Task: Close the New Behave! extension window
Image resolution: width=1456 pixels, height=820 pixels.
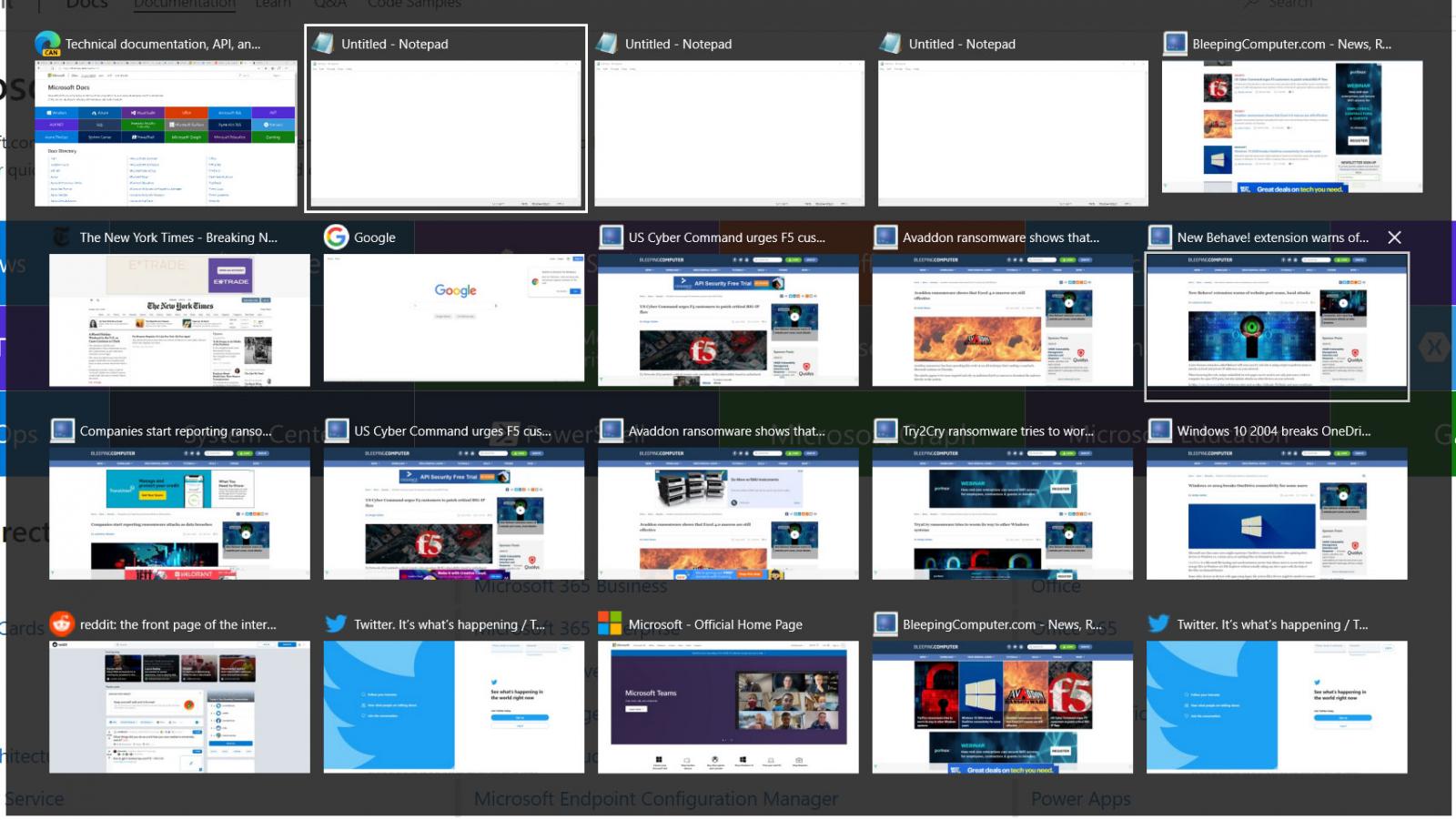Action: tap(1394, 238)
